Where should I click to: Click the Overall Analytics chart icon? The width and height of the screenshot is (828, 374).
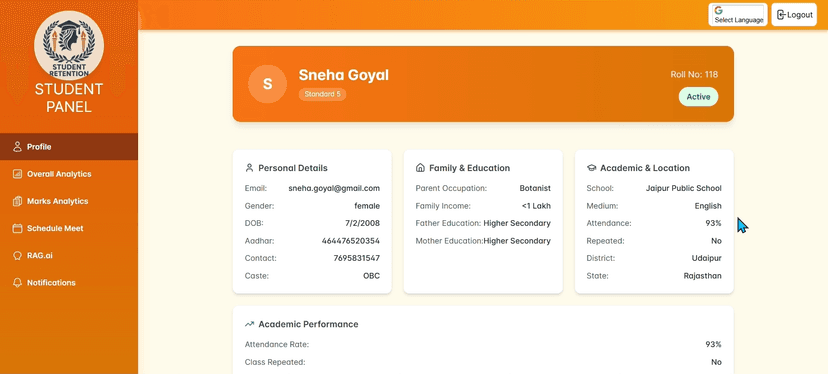tap(17, 174)
